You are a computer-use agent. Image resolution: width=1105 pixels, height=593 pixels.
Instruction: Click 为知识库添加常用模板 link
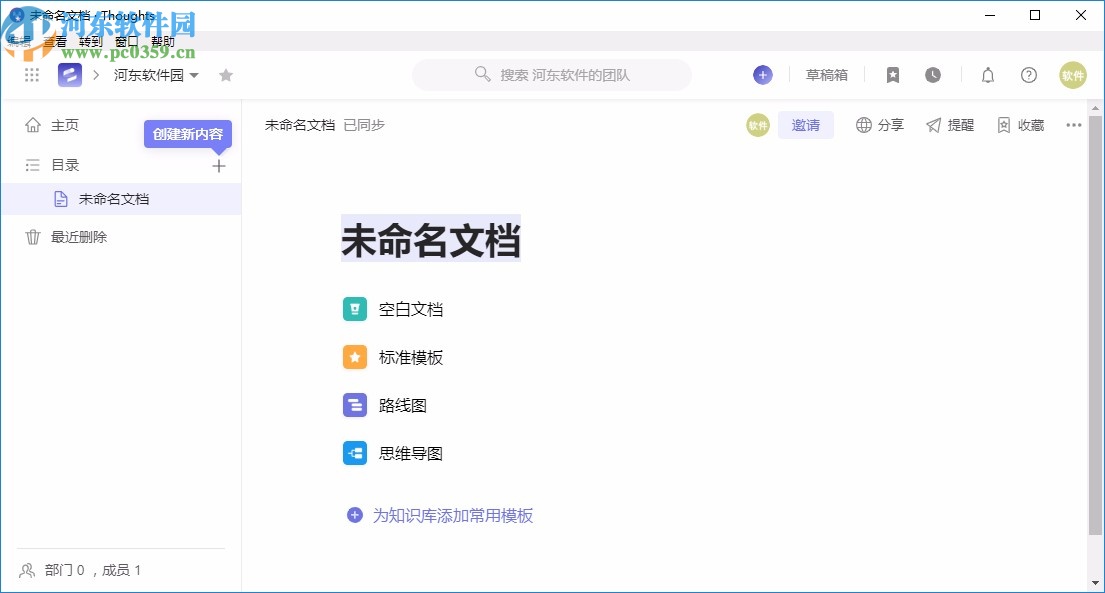point(450,515)
